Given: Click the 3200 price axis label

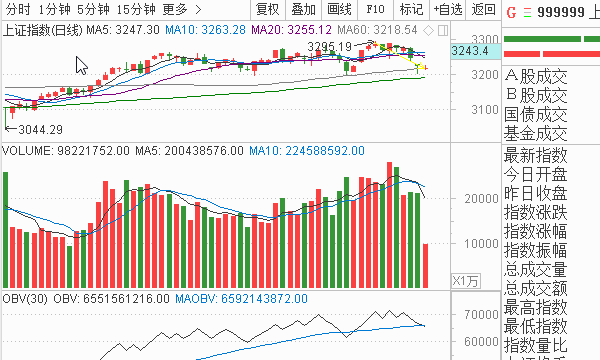Looking at the screenshot, I should [x=485, y=75].
